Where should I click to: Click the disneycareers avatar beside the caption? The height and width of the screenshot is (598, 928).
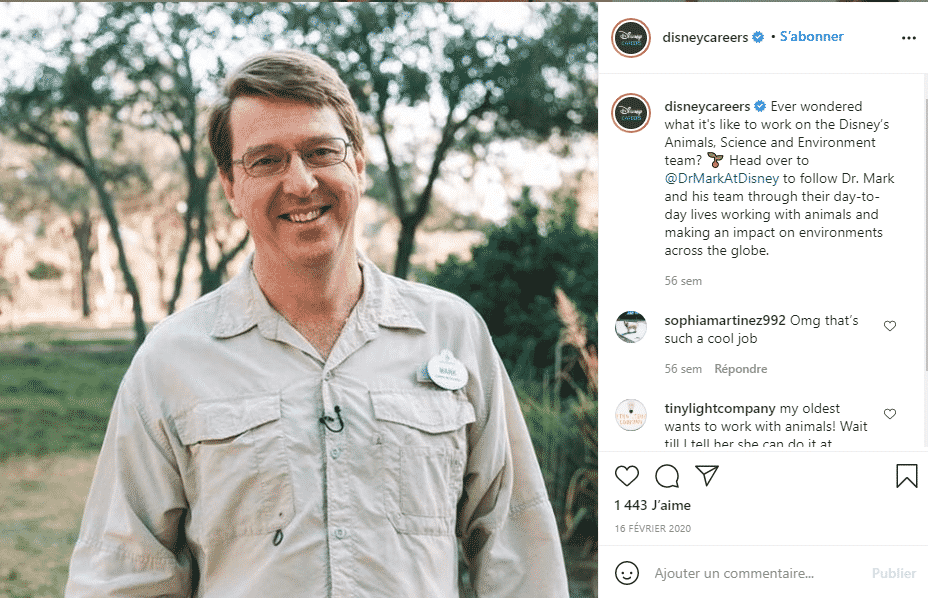(x=631, y=114)
